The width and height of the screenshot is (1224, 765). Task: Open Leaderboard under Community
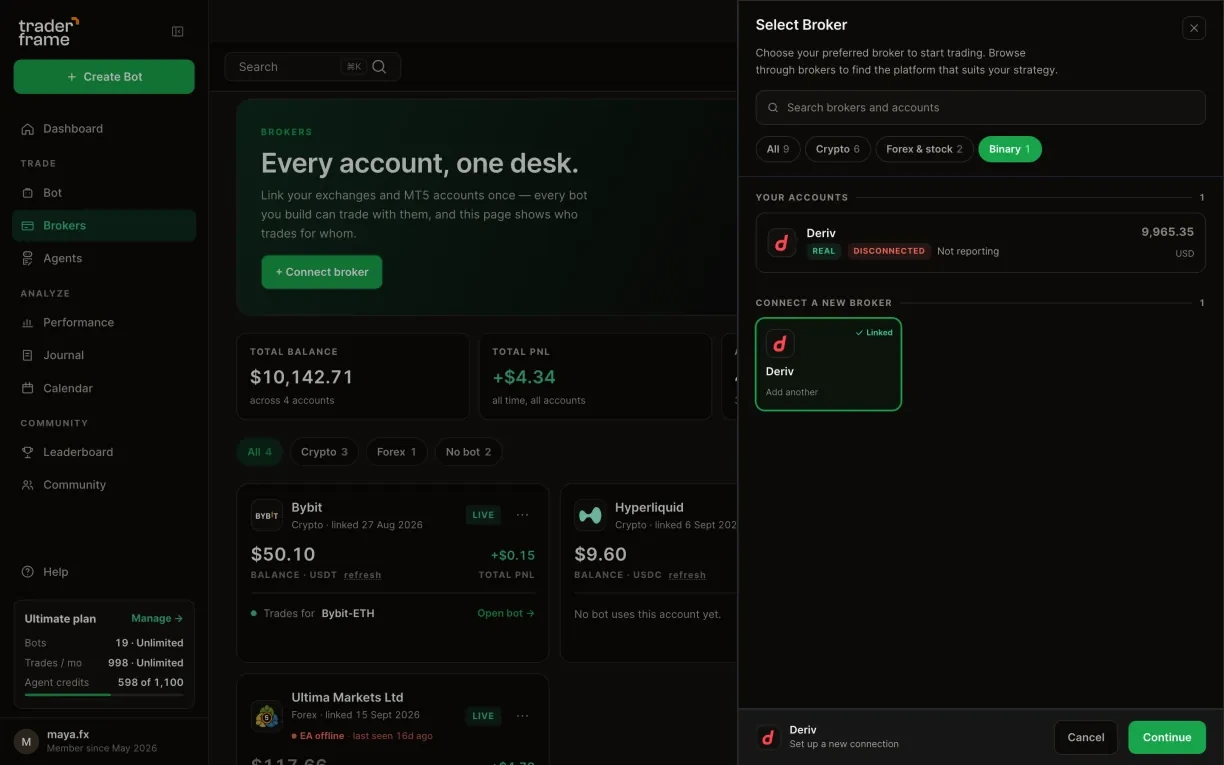click(x=104, y=452)
